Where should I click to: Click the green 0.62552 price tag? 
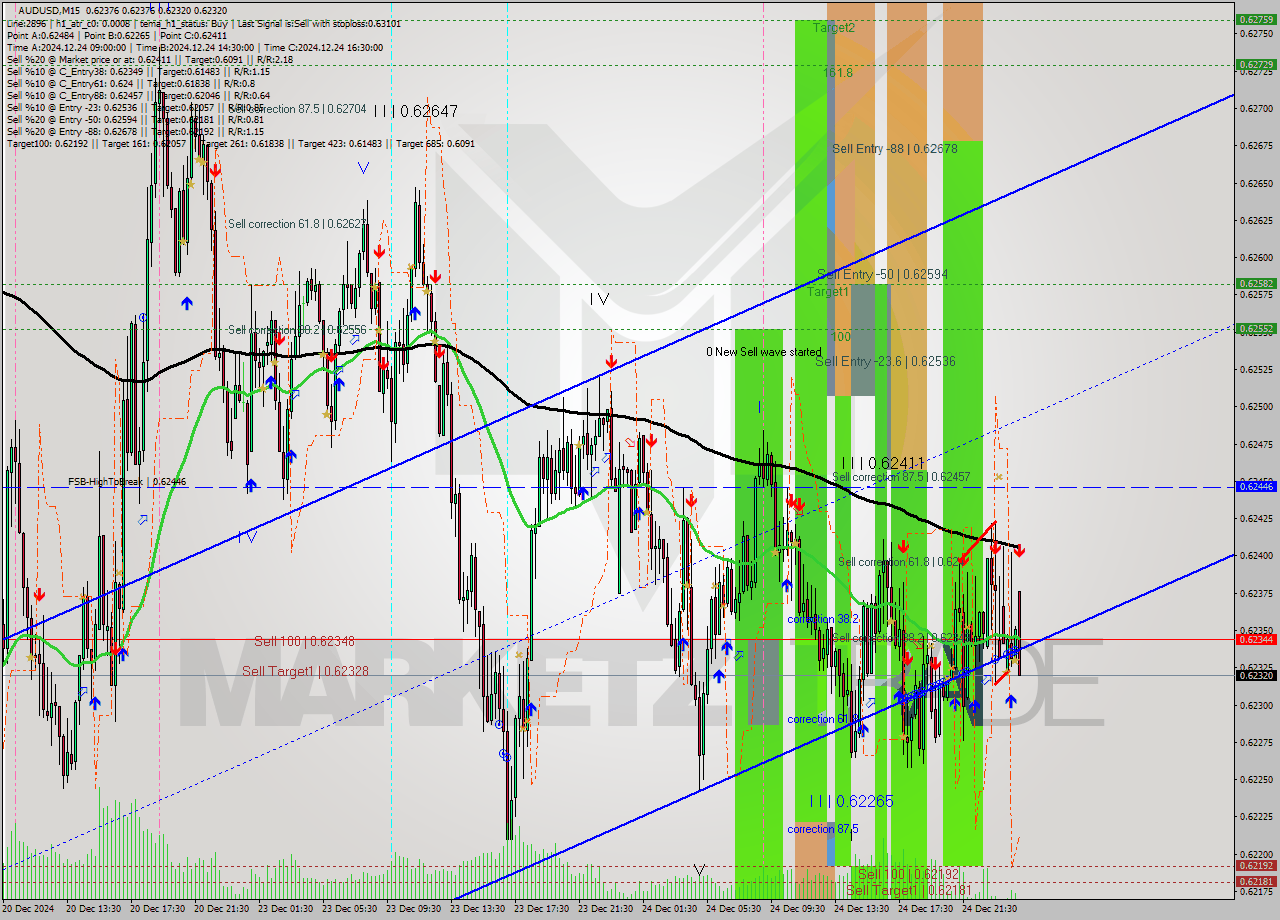(x=1255, y=328)
